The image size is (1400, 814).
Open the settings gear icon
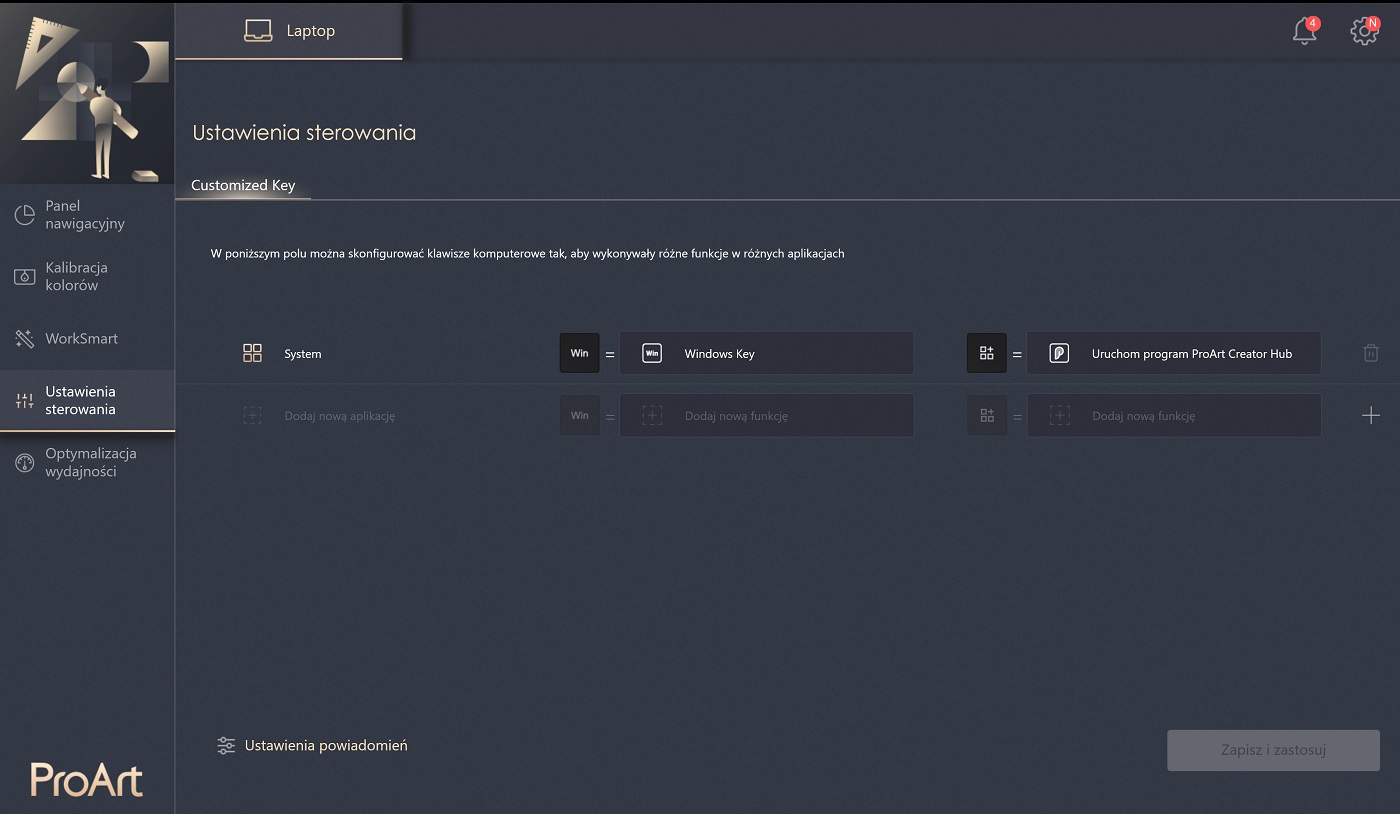tap(1364, 31)
